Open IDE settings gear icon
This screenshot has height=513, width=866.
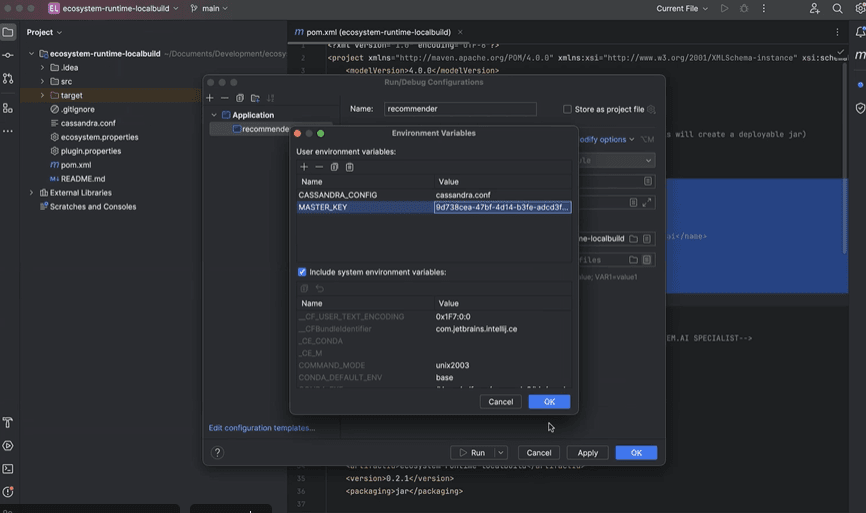coord(860,8)
